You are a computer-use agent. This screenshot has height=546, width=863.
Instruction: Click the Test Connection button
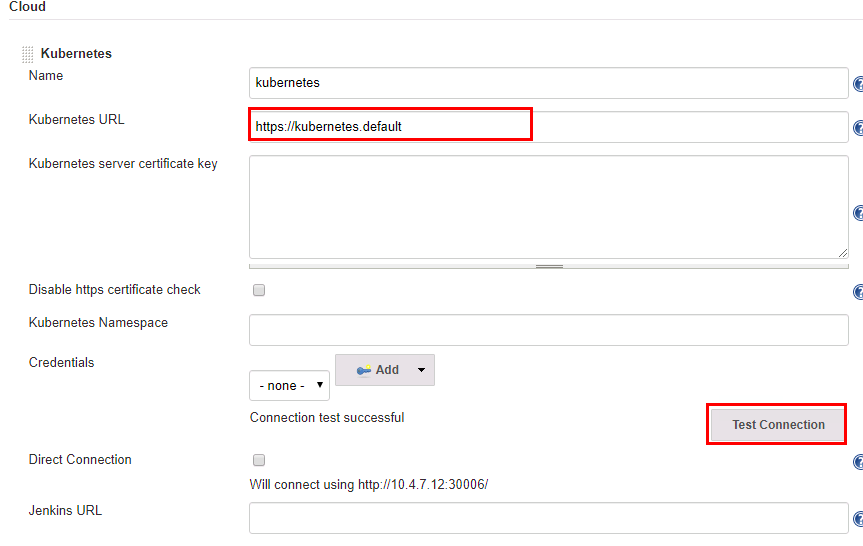click(777, 425)
